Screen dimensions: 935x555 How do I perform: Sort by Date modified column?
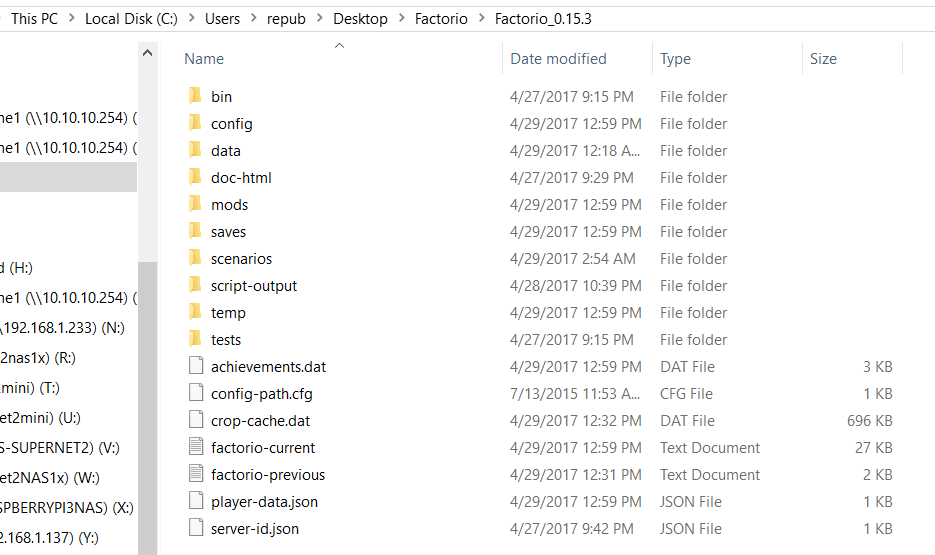[558, 58]
